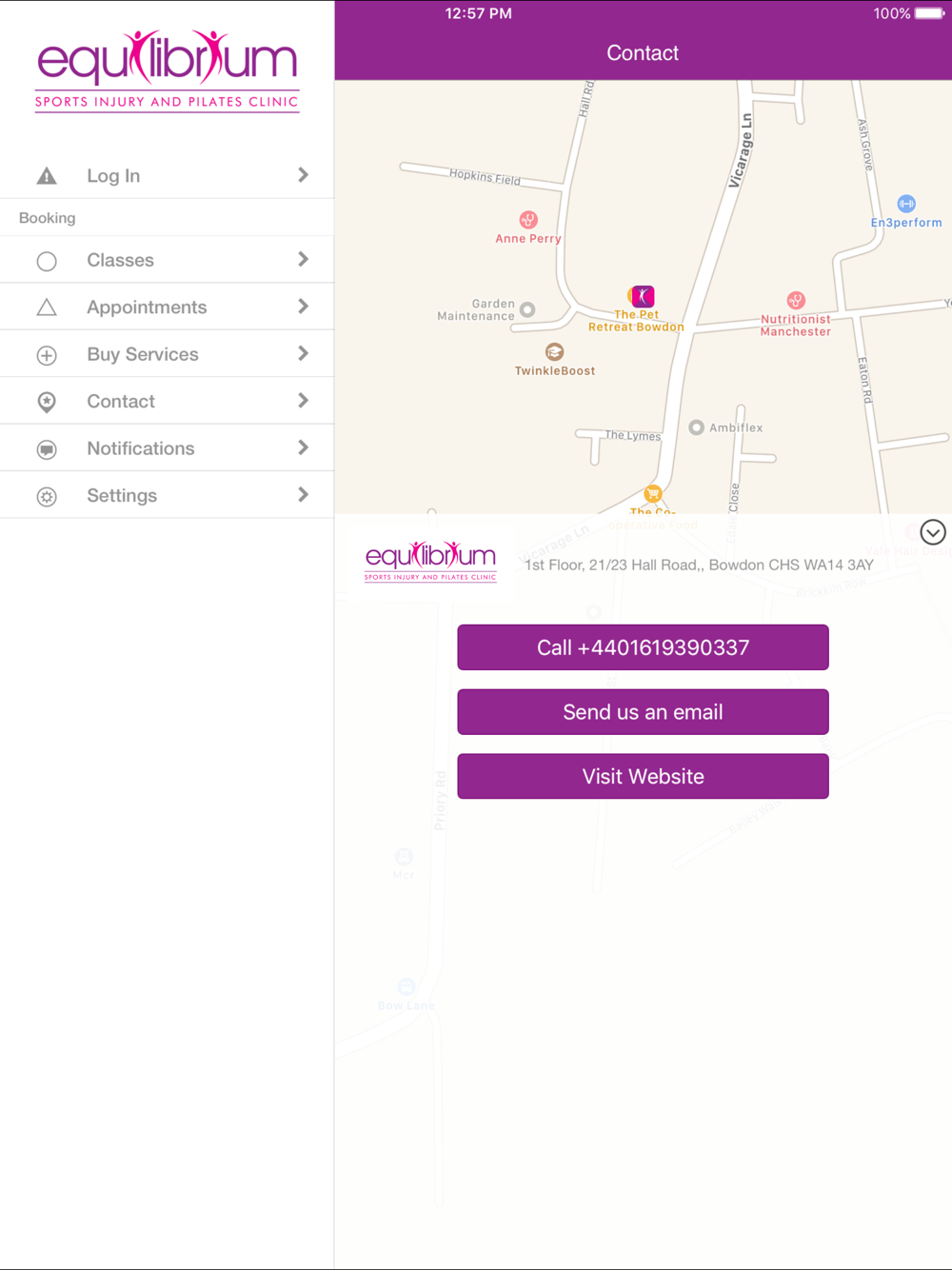Tap the 12:57 PM clock in status bar
The image size is (952, 1270).
point(479,13)
